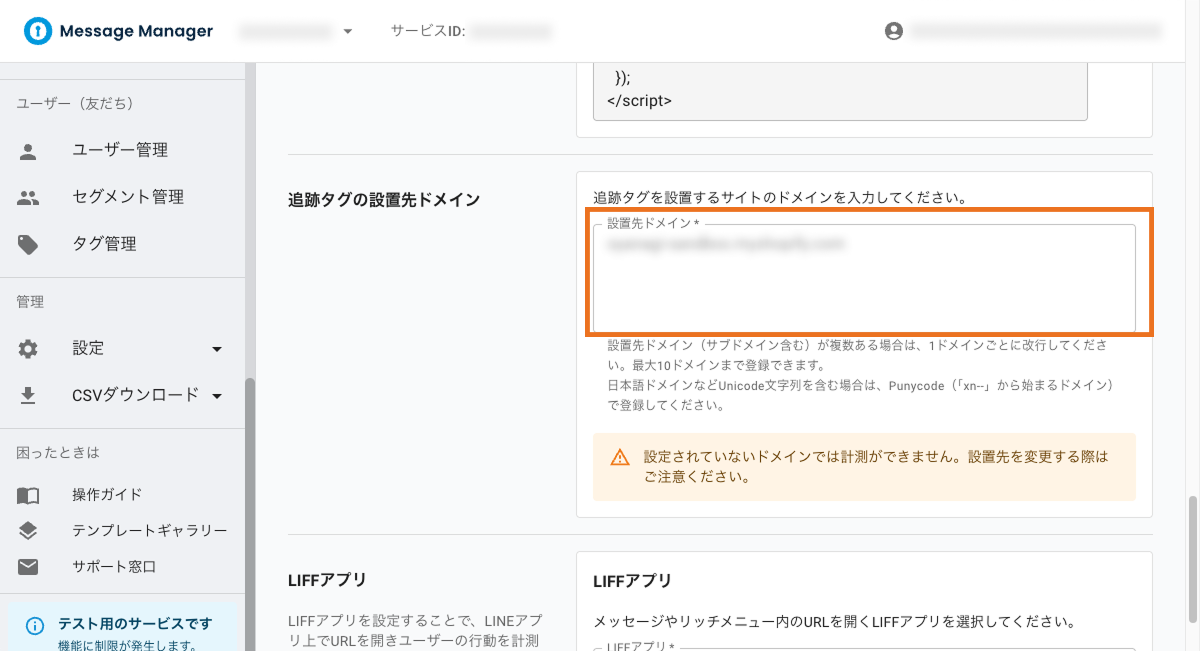
Task: Click the 困ったときは section label
Action: 58,452
